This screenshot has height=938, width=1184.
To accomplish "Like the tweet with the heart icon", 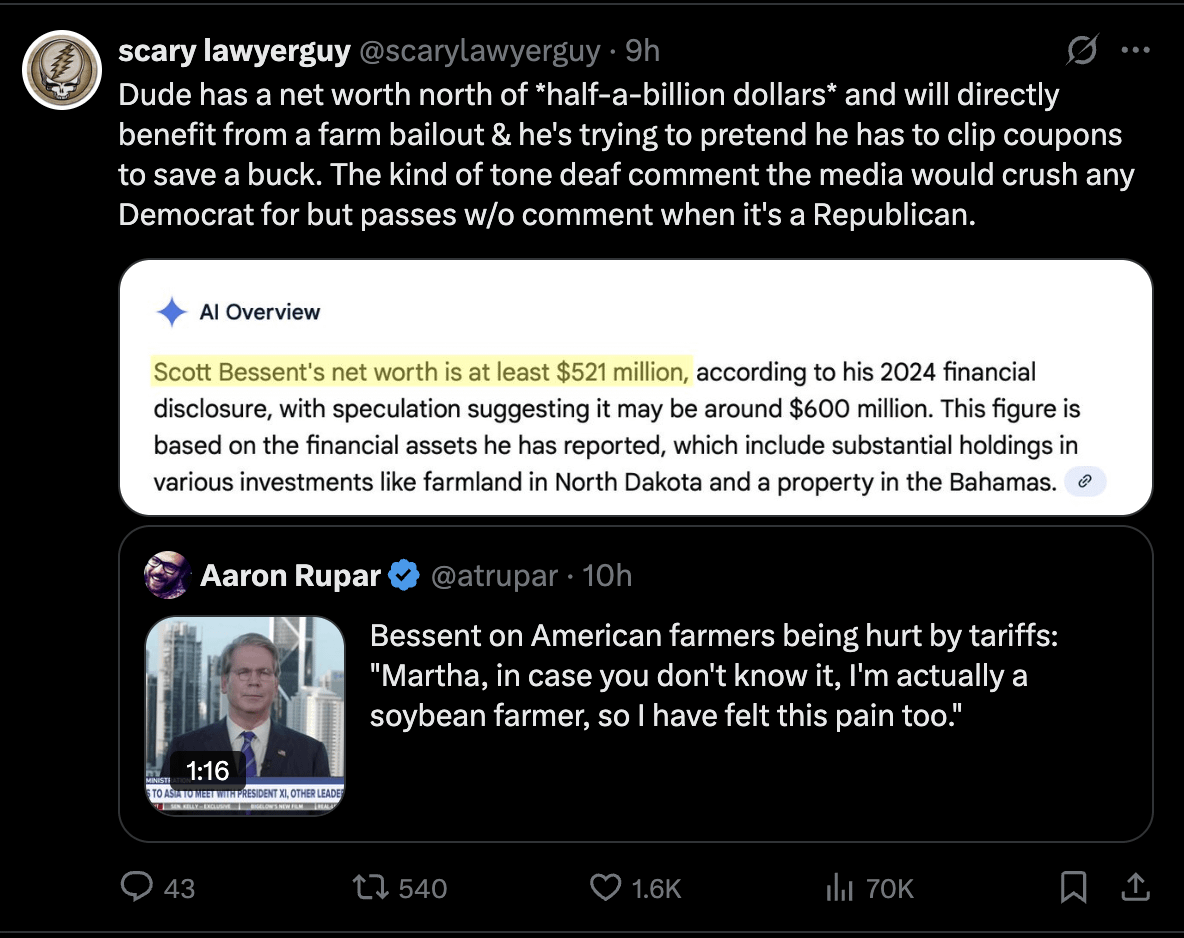I will tap(606, 887).
